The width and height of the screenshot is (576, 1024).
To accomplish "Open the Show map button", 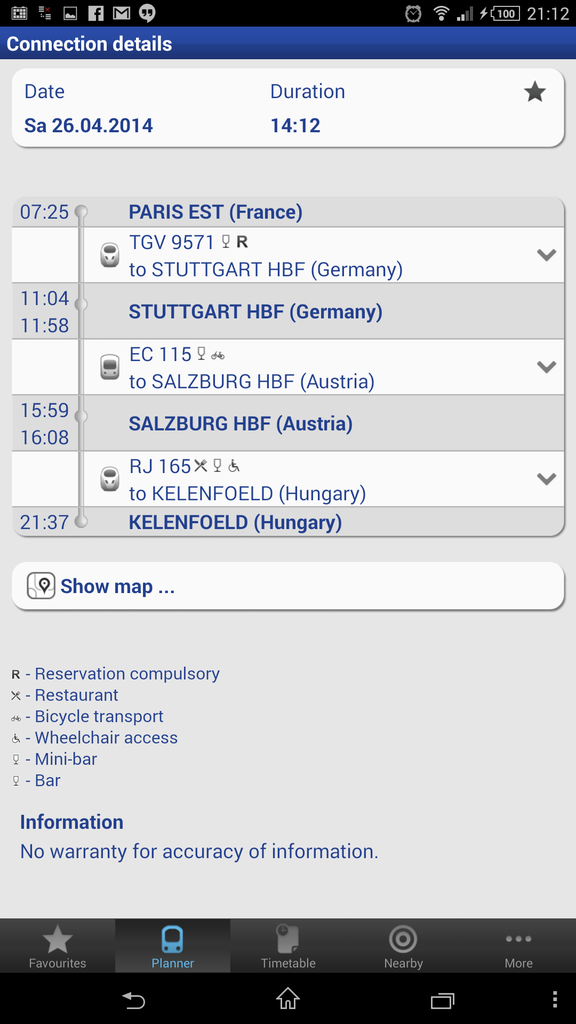I will point(288,586).
